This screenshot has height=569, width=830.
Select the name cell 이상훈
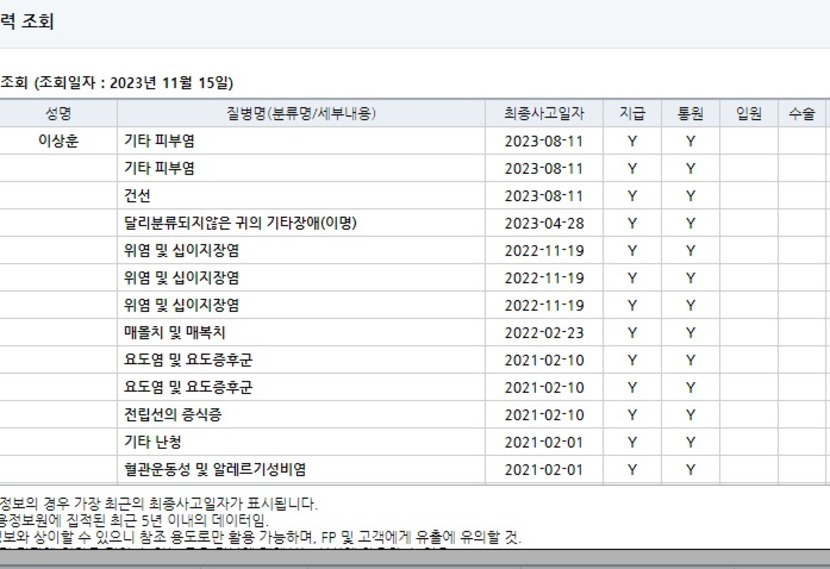58,142
